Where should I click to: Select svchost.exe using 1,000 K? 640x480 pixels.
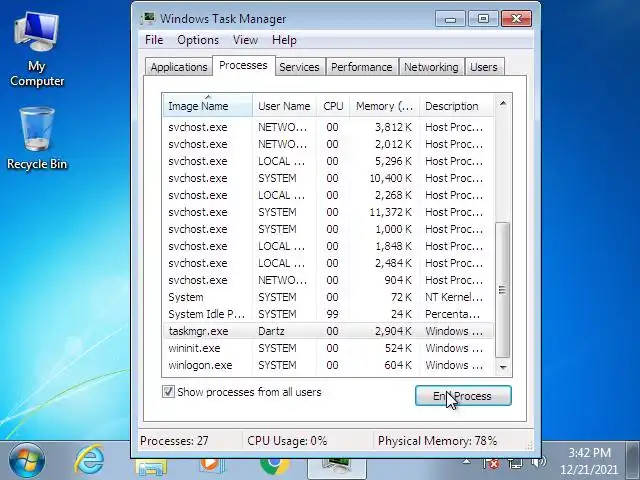[328, 229]
